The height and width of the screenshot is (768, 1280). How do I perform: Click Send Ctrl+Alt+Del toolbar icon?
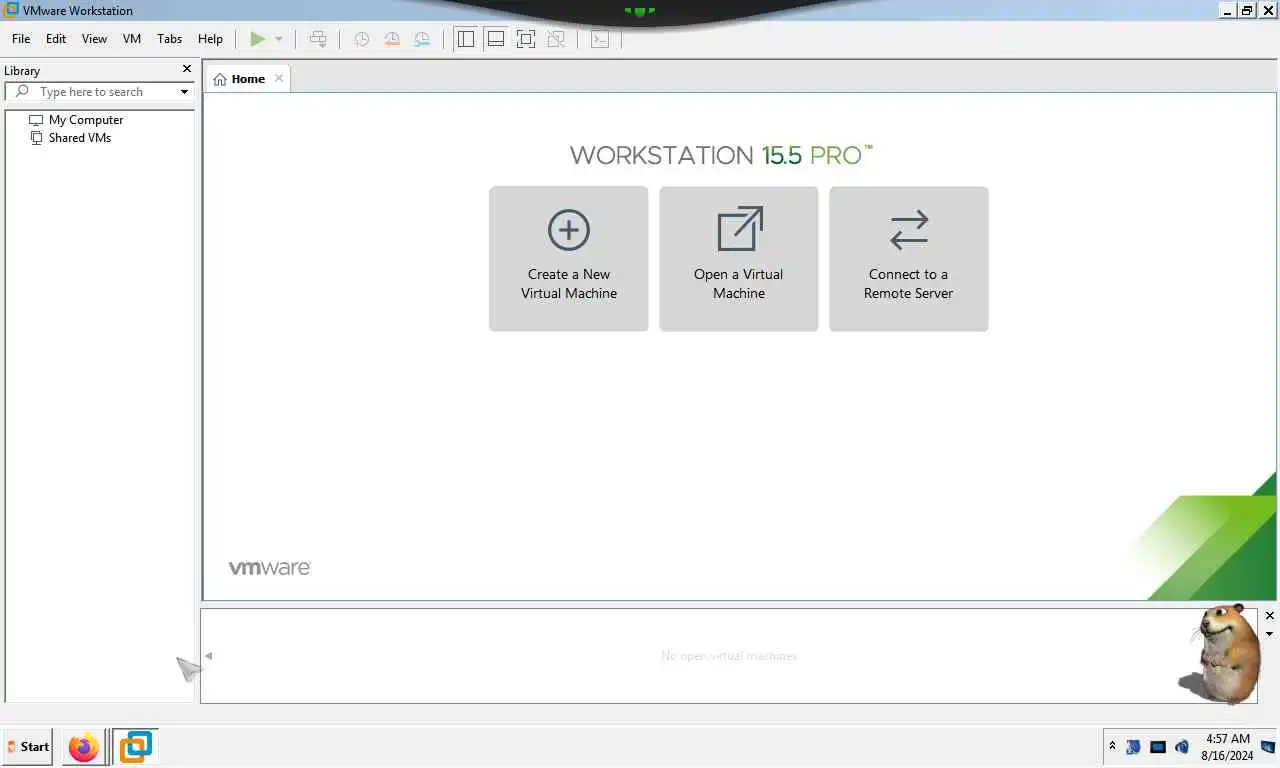pyautogui.click(x=318, y=39)
